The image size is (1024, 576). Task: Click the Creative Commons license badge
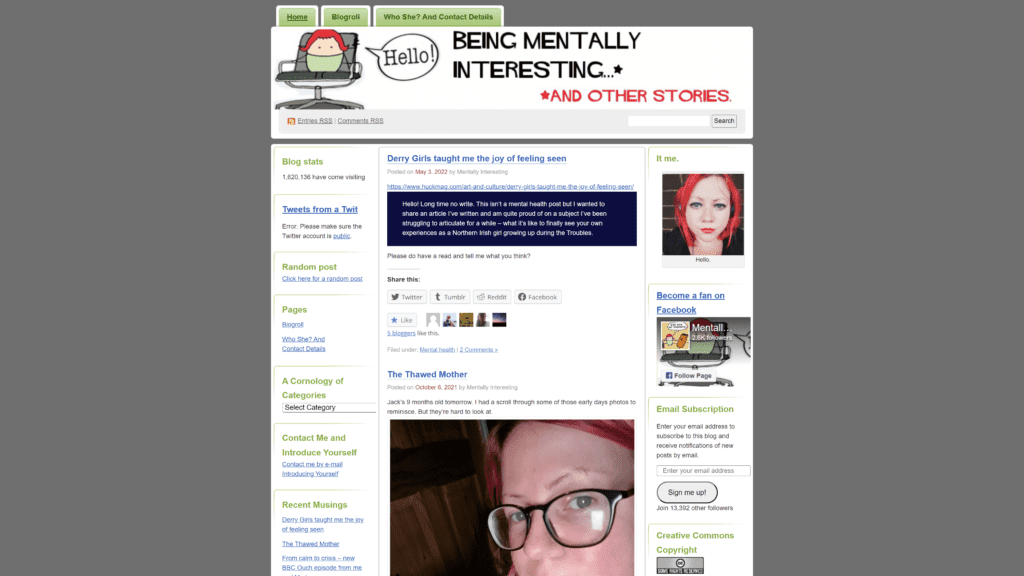680,566
